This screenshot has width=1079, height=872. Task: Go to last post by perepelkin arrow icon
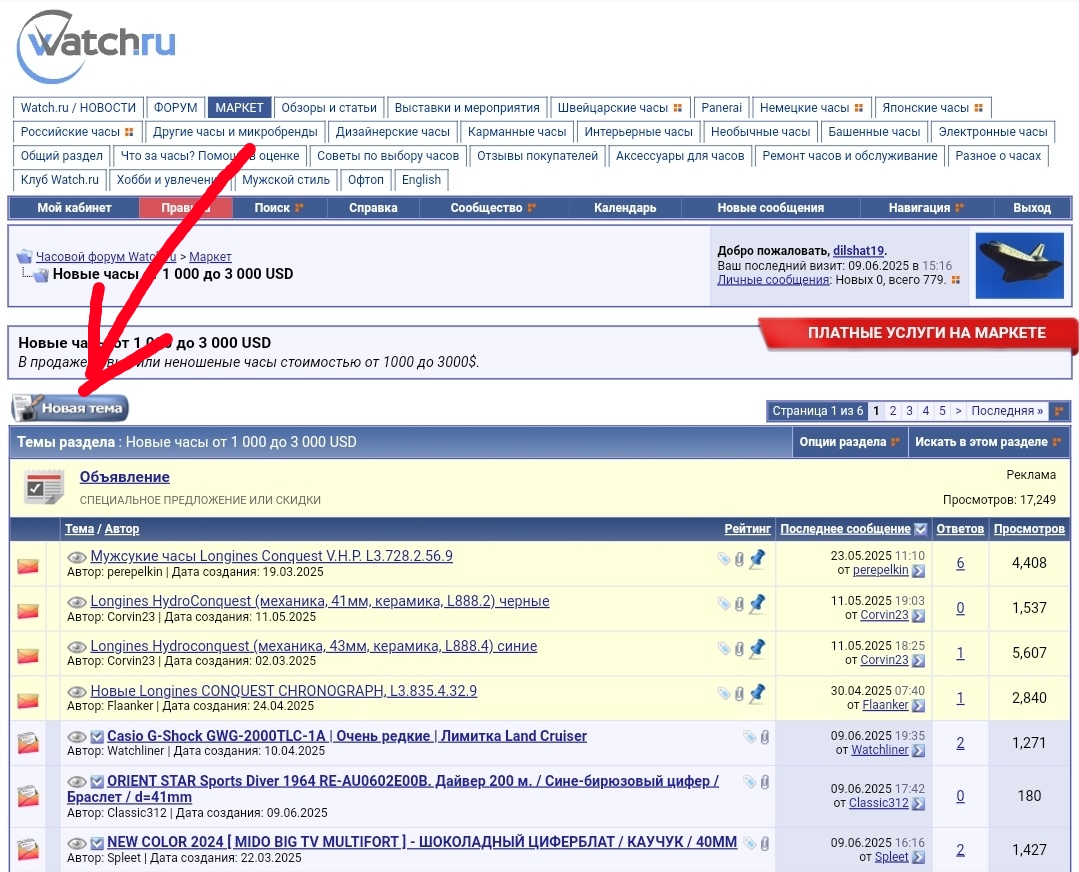918,571
